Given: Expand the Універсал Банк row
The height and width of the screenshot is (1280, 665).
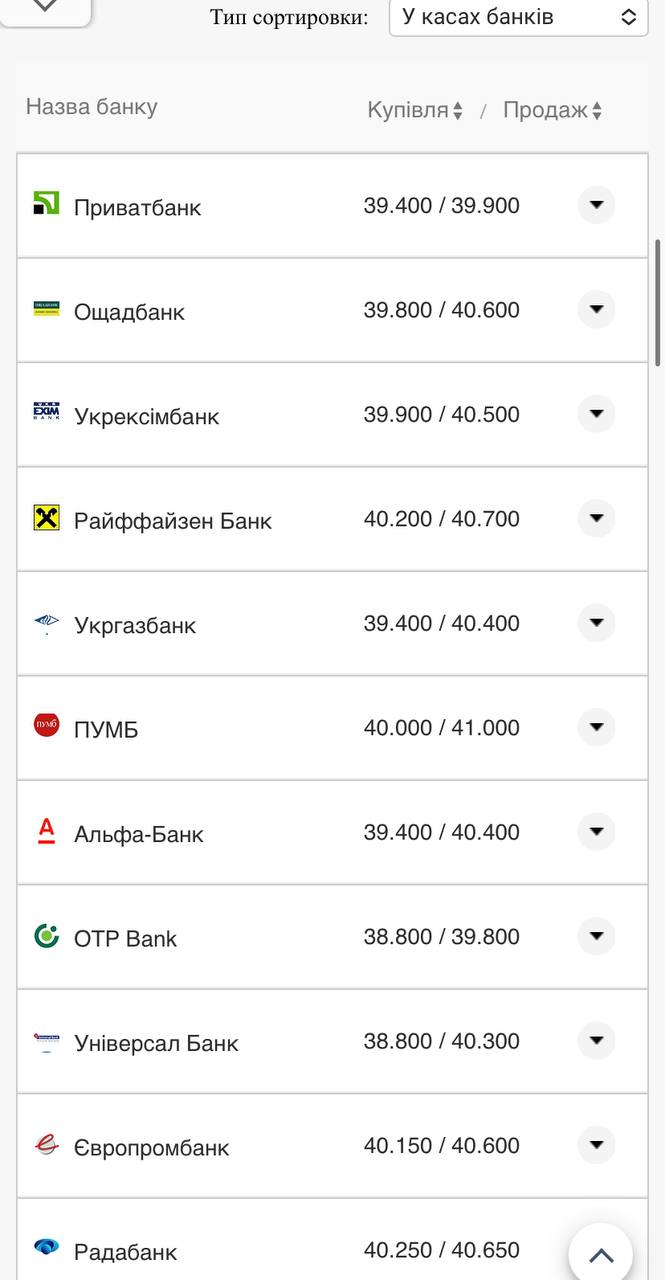Looking at the screenshot, I should pos(596,1041).
